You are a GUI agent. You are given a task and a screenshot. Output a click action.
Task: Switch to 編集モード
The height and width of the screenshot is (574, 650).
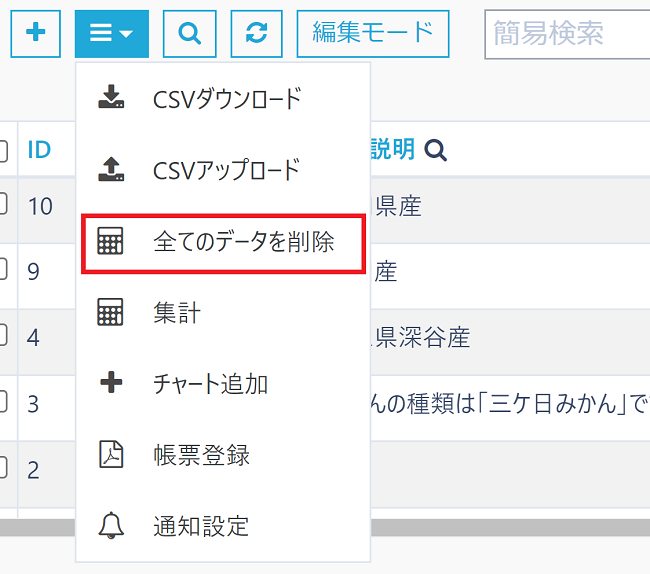(372, 33)
